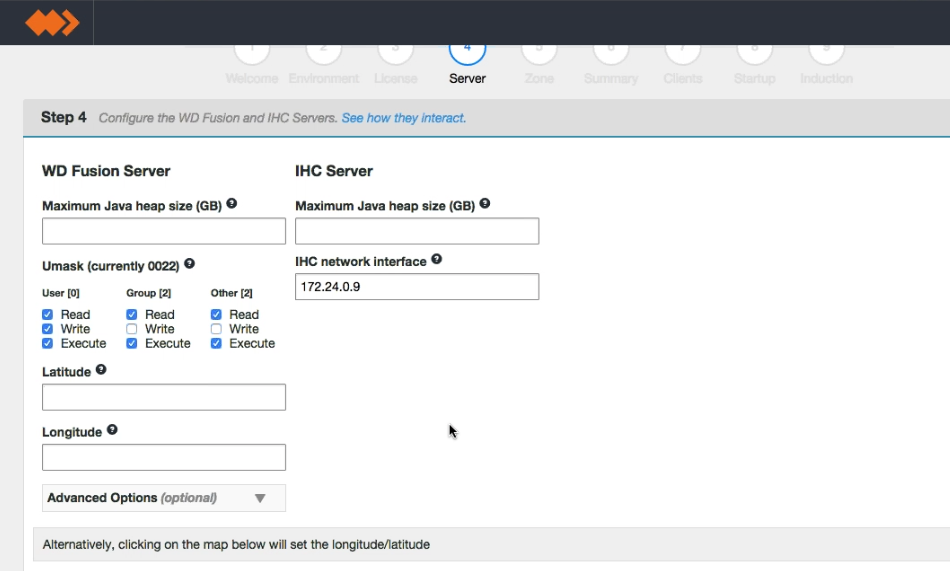Go to Environment wizard step
950x571 pixels.
pyautogui.click(x=324, y=64)
